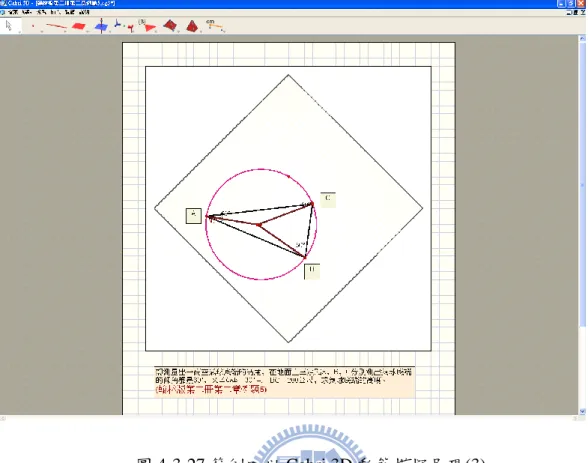This screenshot has height=463, width=588.
Task: Click the label box for point B
Action: (312, 271)
